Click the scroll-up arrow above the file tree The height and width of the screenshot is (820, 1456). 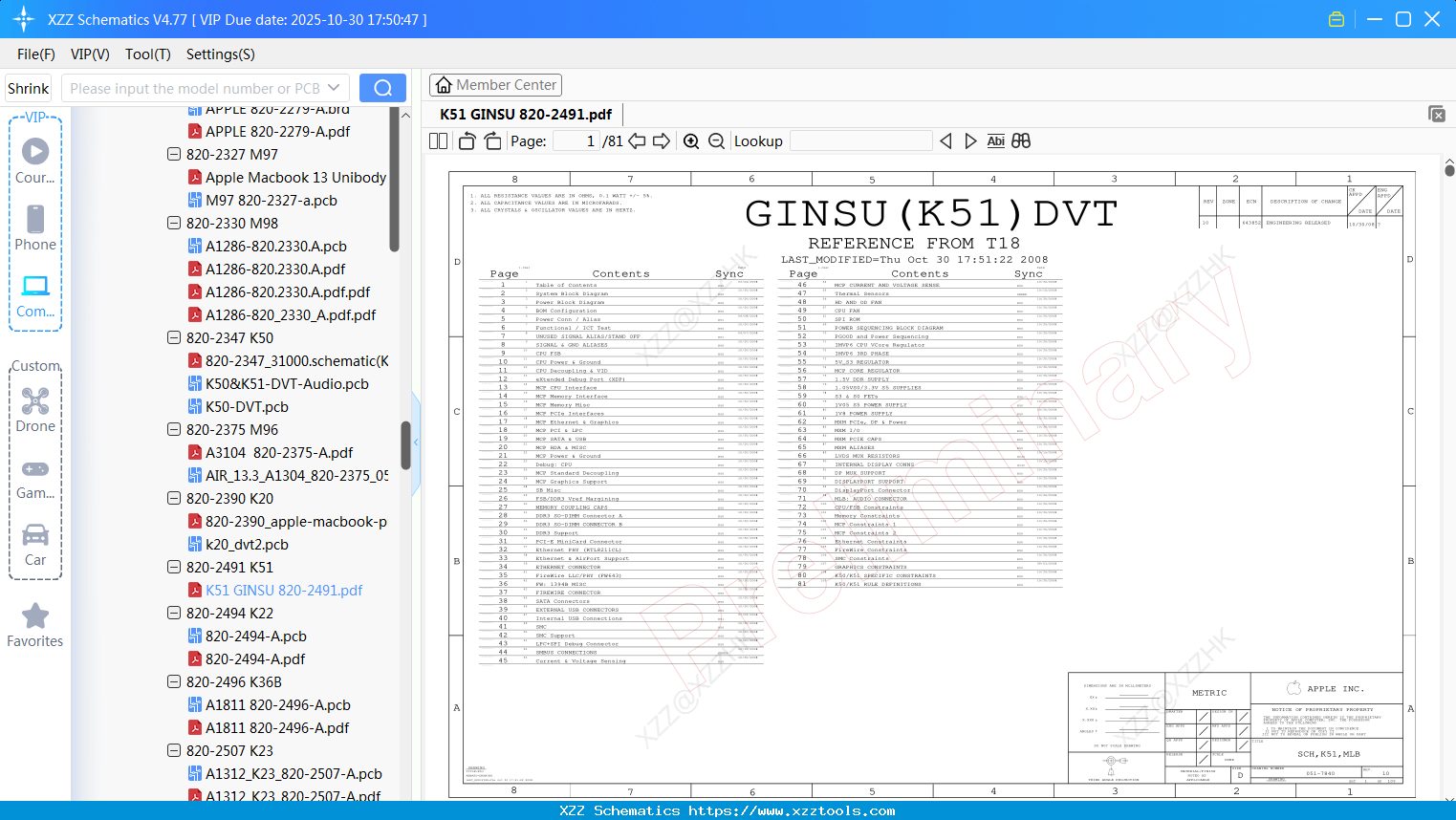(405, 115)
